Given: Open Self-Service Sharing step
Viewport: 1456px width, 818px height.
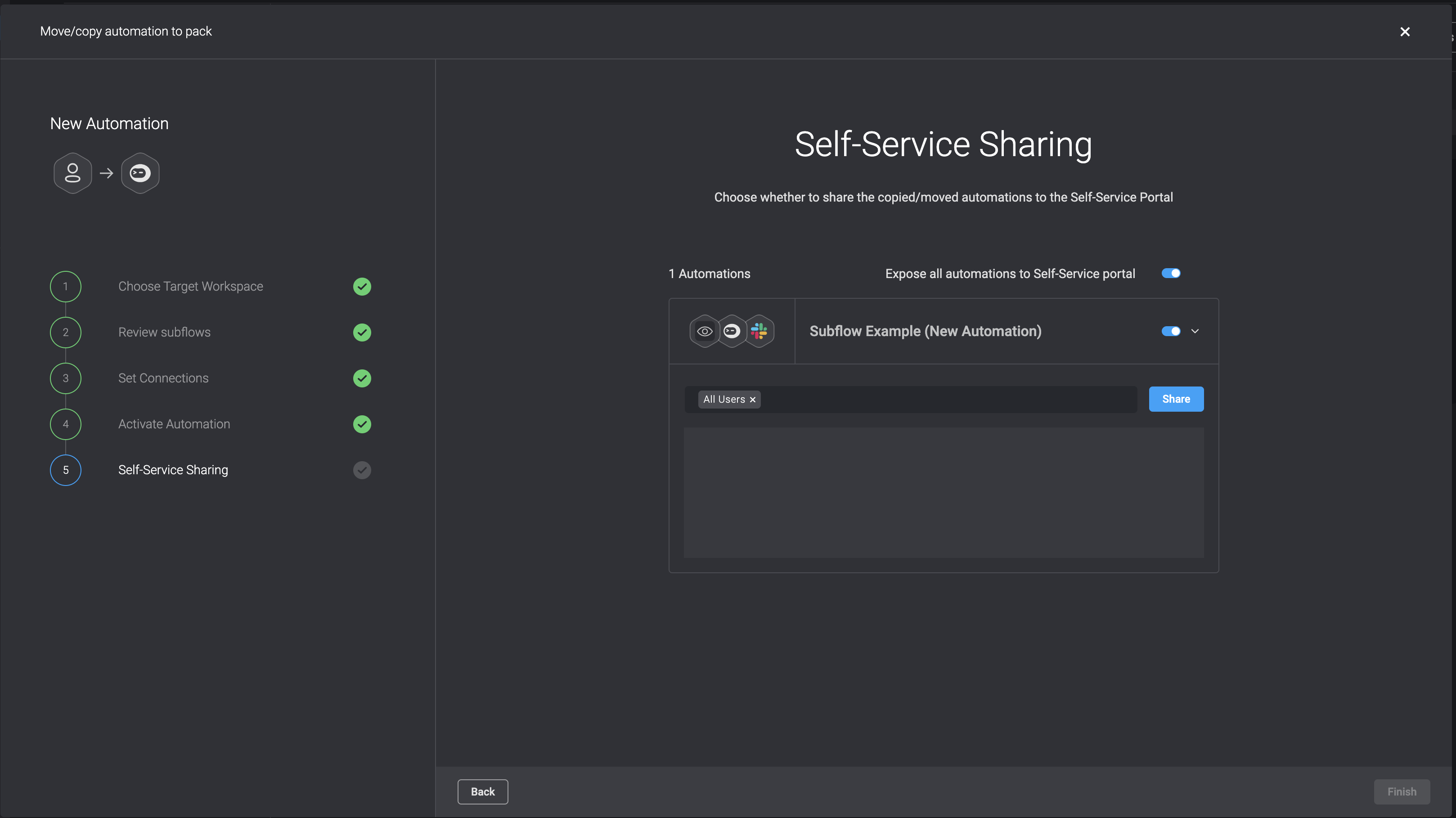Looking at the screenshot, I should pos(173,470).
